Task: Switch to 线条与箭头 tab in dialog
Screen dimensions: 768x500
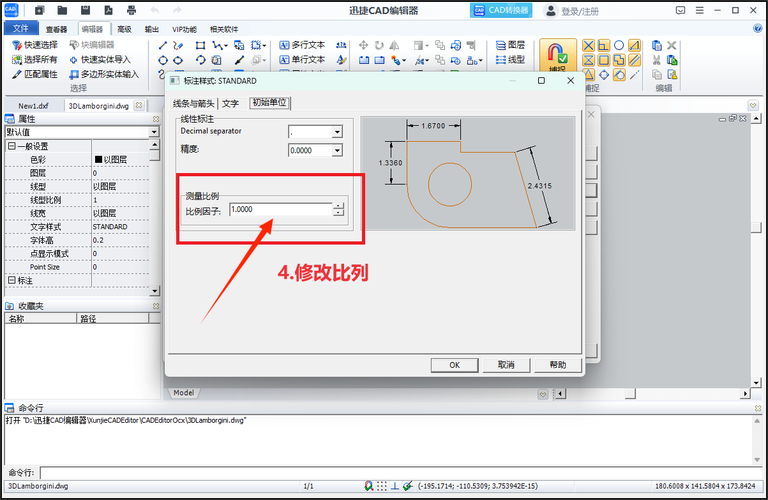Action: point(193,103)
